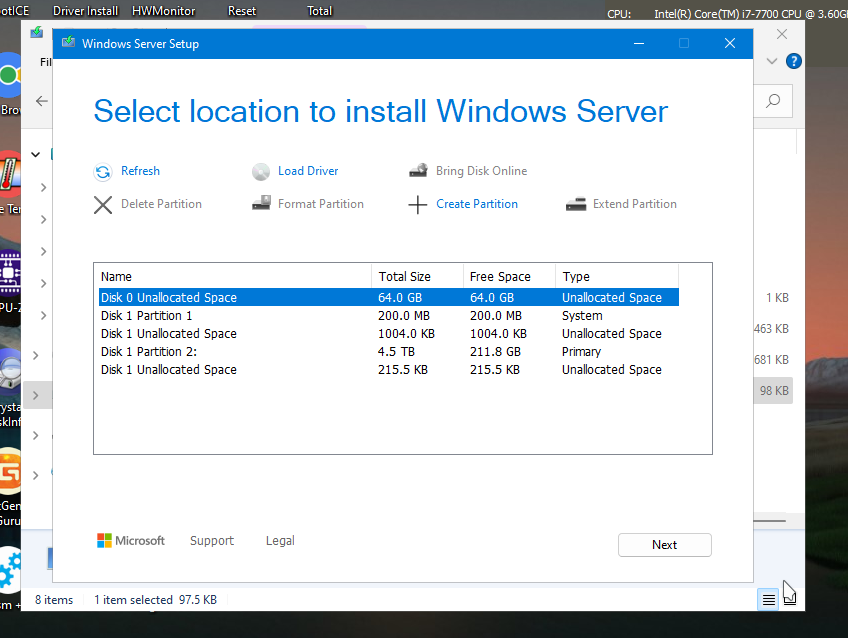Click the back arrow in the background window
The image size is (848, 638).
pos(42,101)
